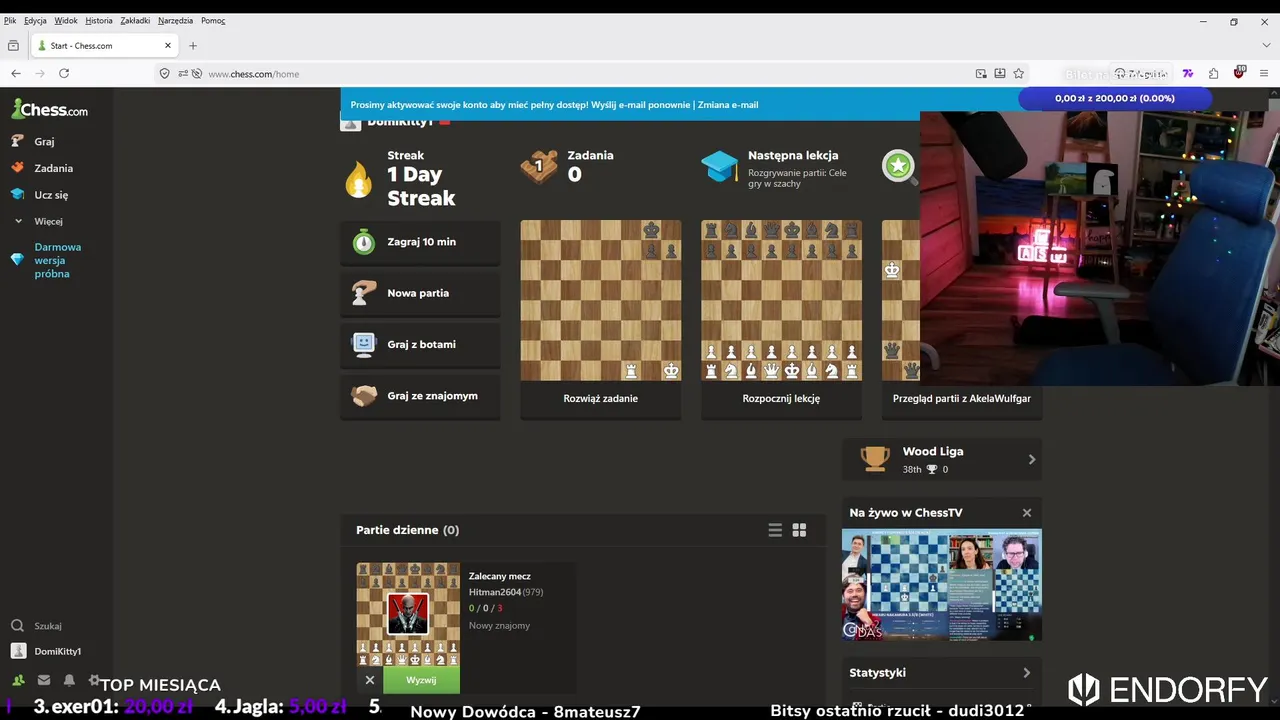Click the Zagraj 10 min button

pyautogui.click(x=420, y=242)
